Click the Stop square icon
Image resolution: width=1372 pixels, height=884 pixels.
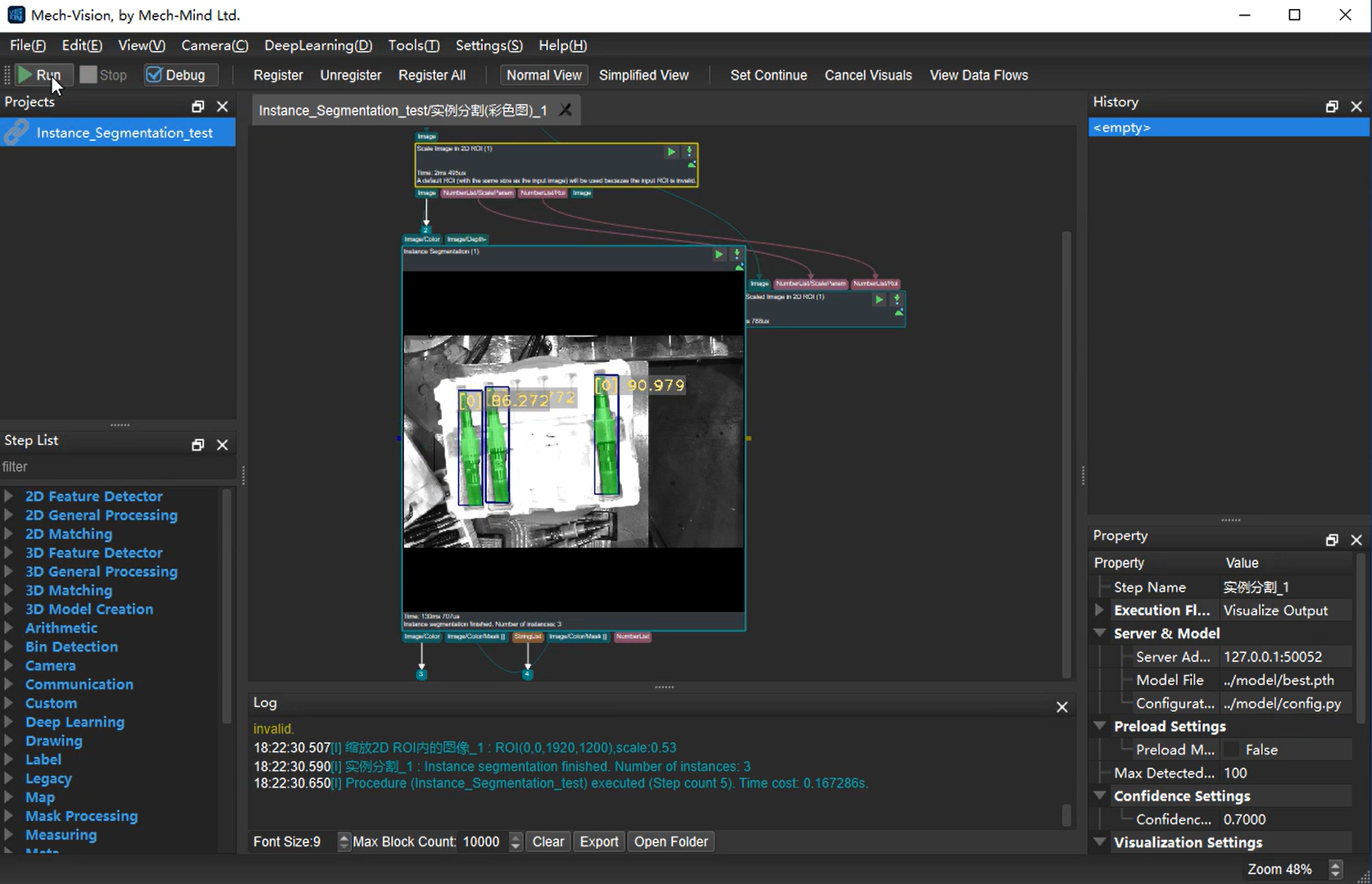pyautogui.click(x=89, y=75)
